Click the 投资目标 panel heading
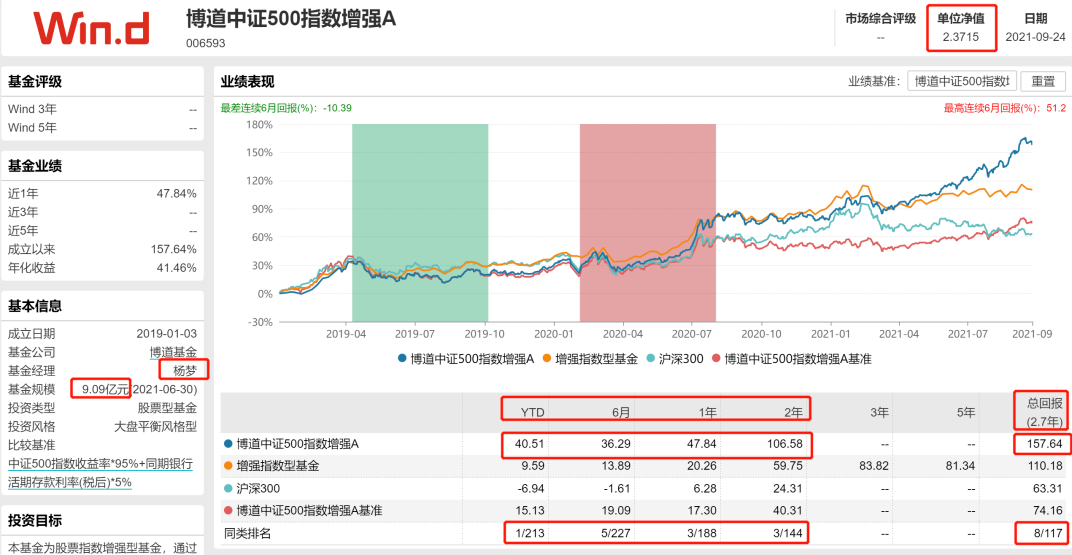 tap(35, 521)
